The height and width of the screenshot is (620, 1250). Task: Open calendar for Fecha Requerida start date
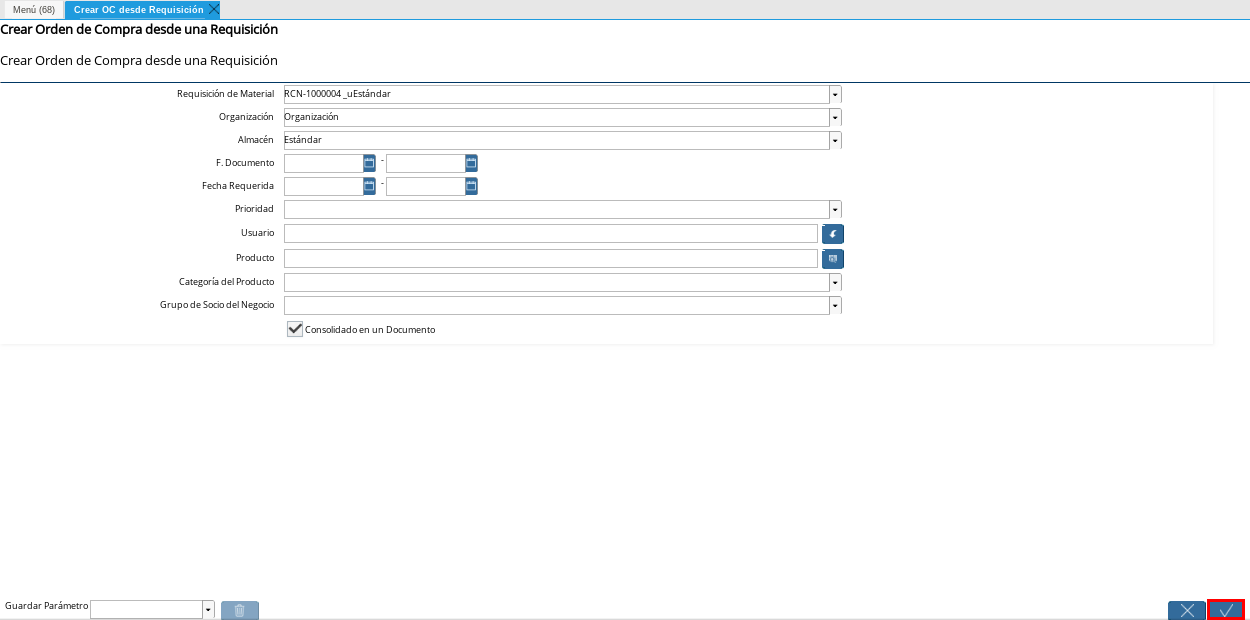click(369, 186)
